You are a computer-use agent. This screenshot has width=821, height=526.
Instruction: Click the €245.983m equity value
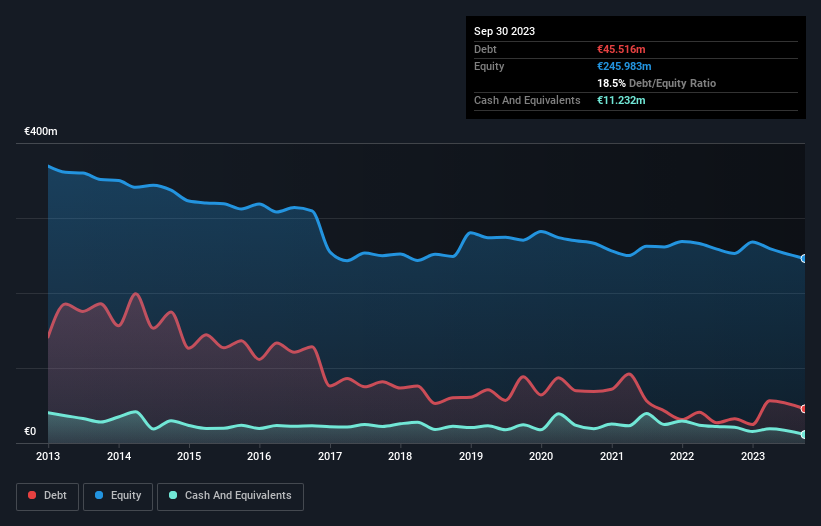click(x=624, y=66)
